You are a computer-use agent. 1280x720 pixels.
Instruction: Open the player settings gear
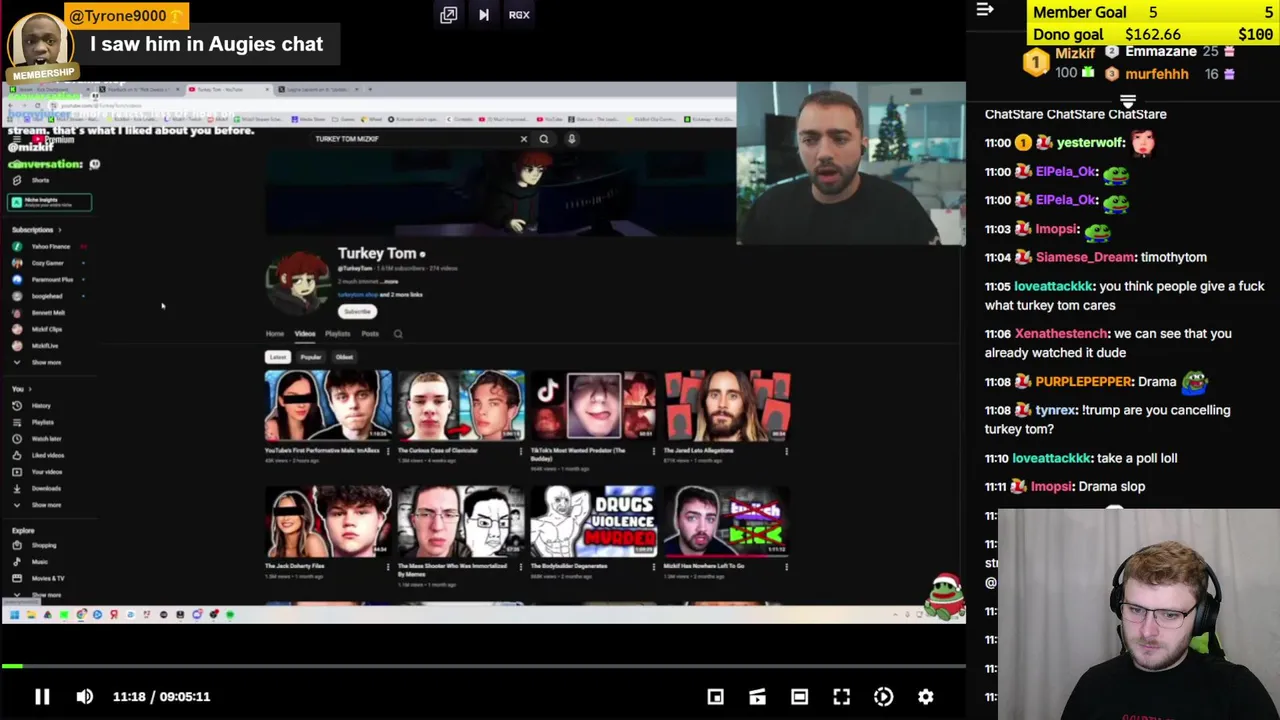[x=926, y=696]
